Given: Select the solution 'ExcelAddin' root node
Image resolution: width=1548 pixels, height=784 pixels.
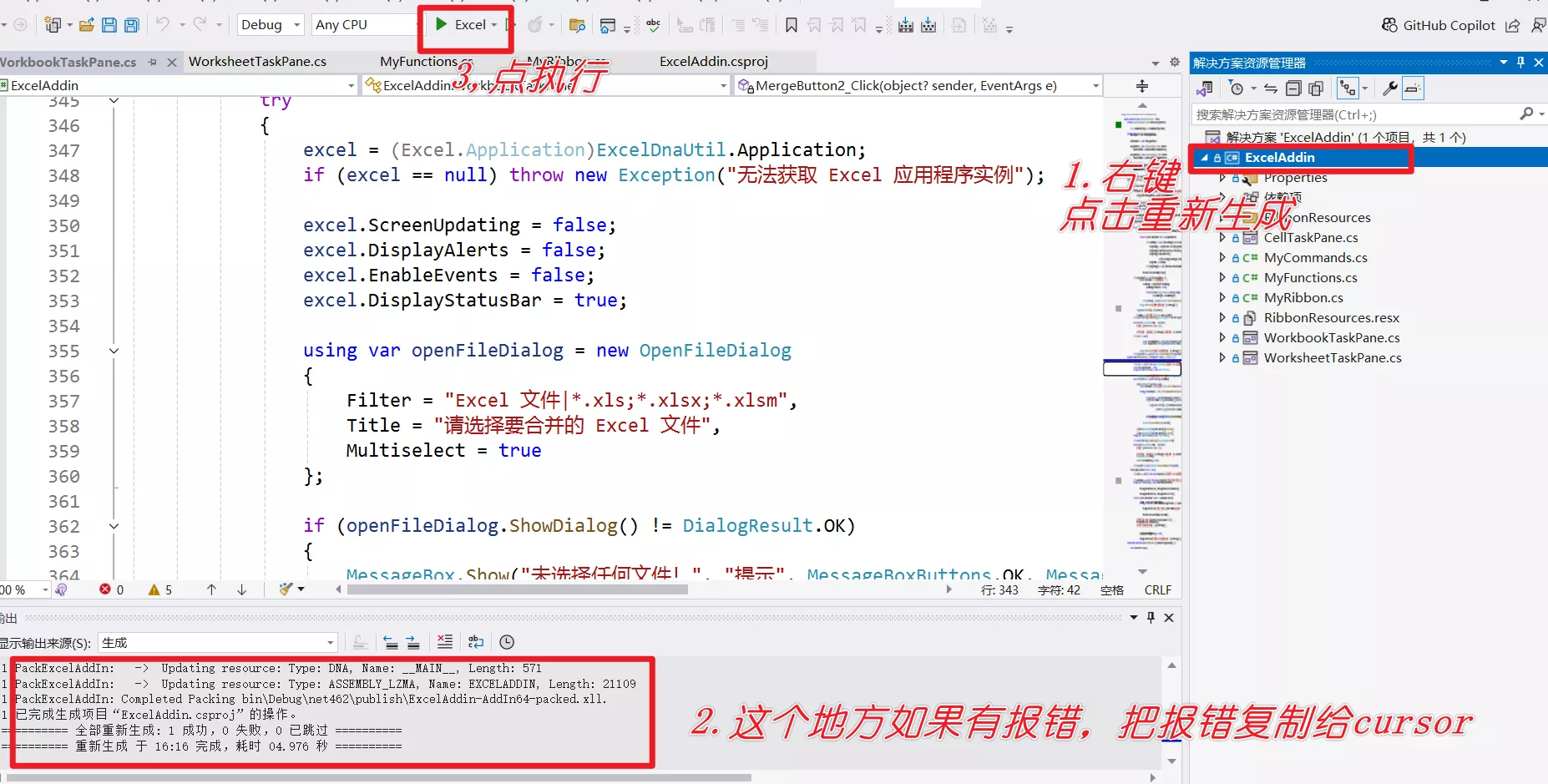Looking at the screenshot, I should 1345,137.
